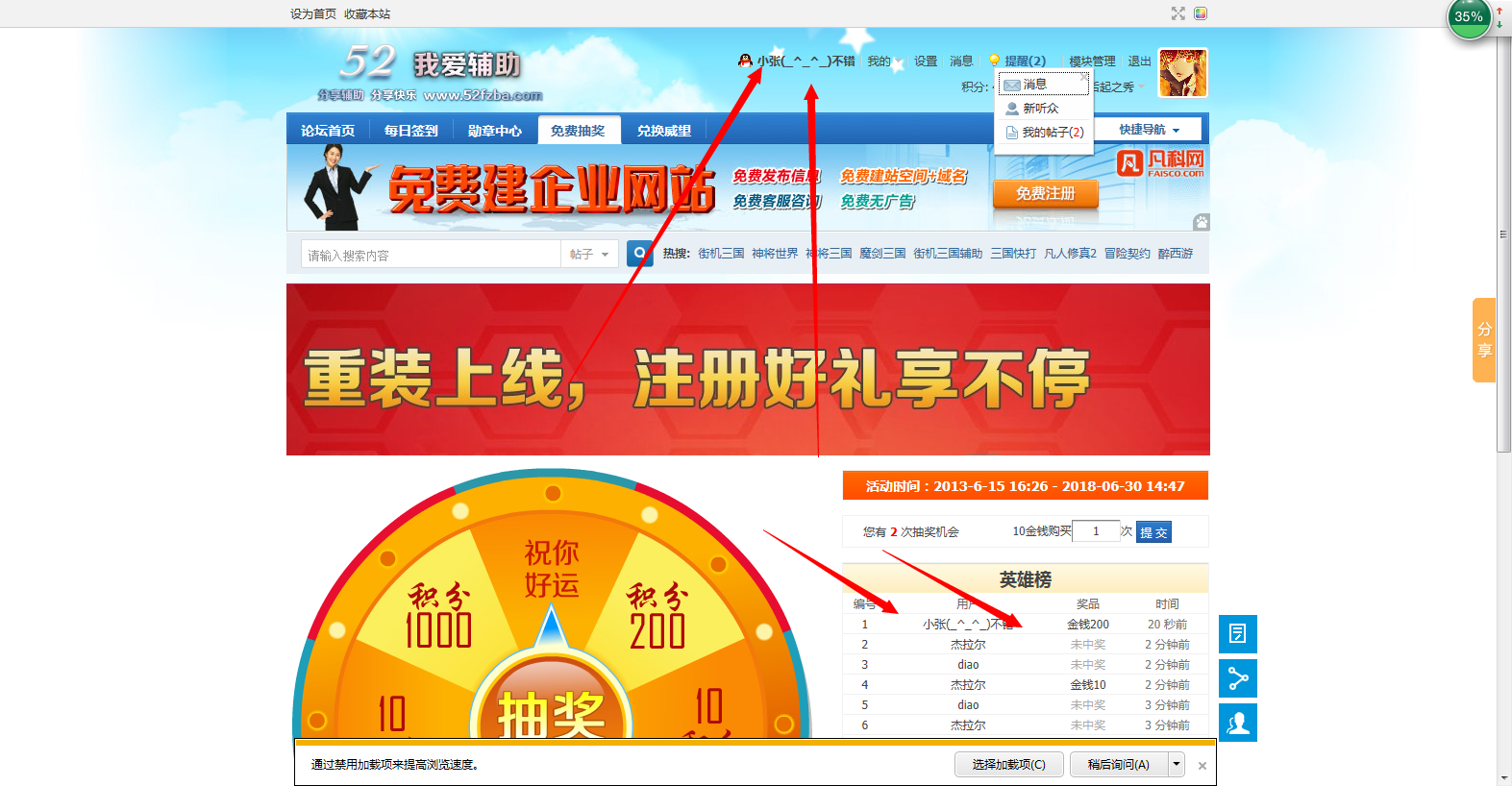This screenshot has height=786, width=1512.
Task: Go to 论坛首页 tab
Action: (328, 131)
